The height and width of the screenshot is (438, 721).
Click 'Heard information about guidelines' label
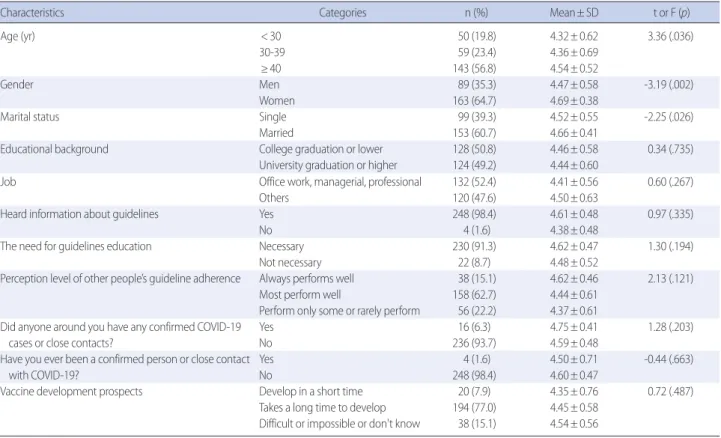(79, 214)
